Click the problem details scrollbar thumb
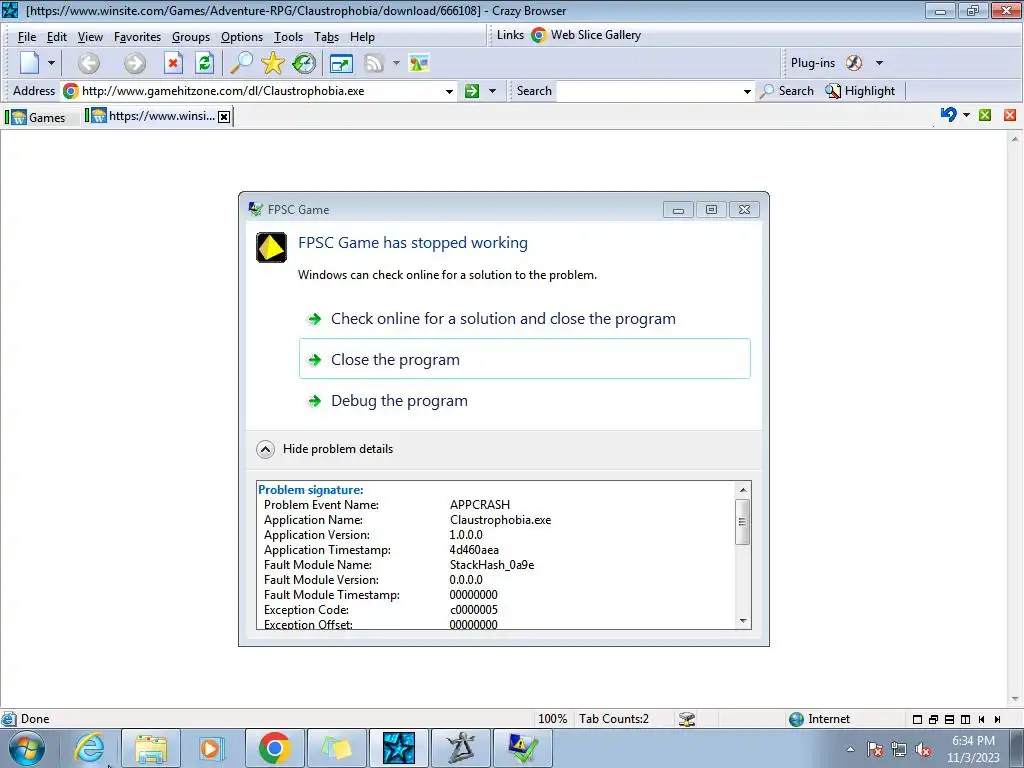1024x768 pixels. coord(743,521)
